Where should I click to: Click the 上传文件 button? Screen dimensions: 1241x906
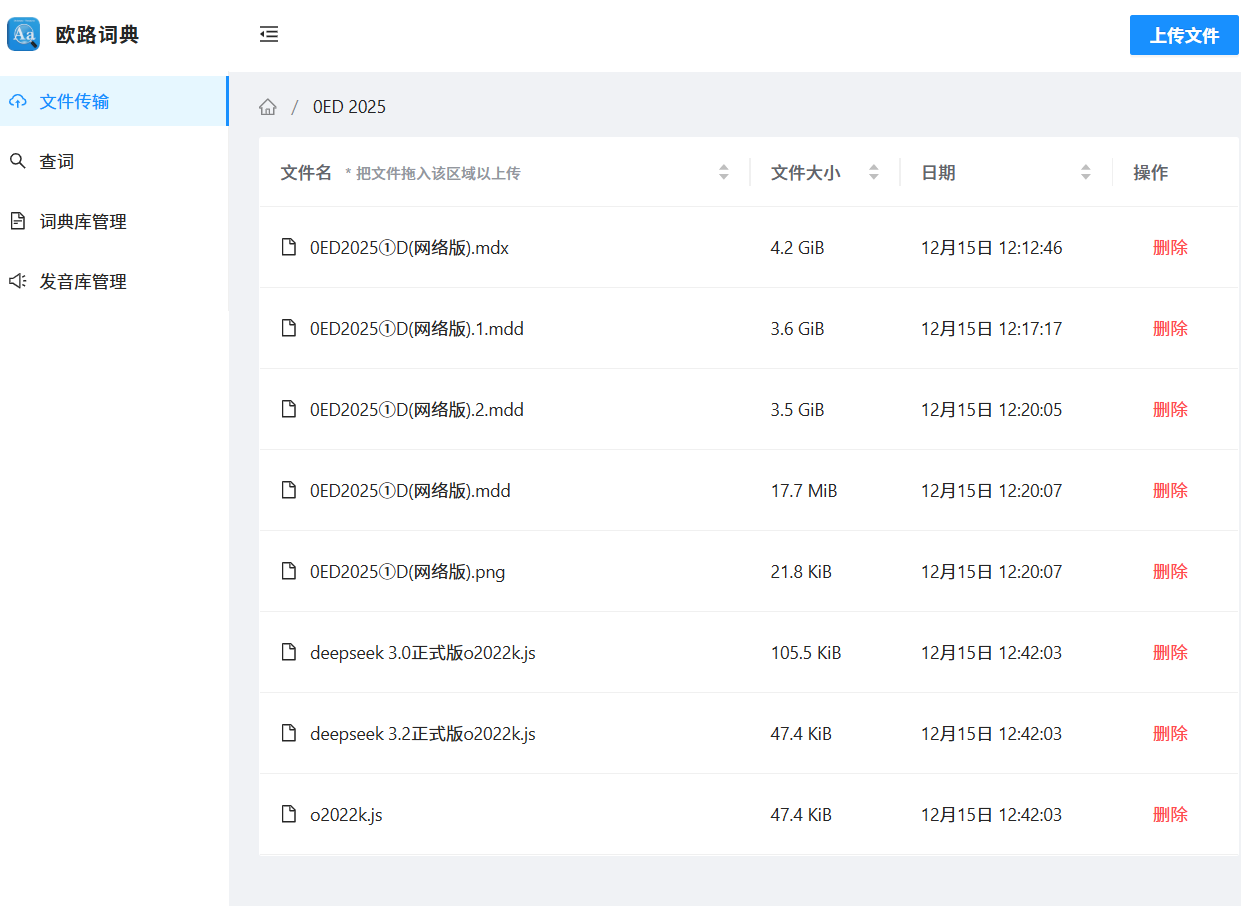(1184, 36)
